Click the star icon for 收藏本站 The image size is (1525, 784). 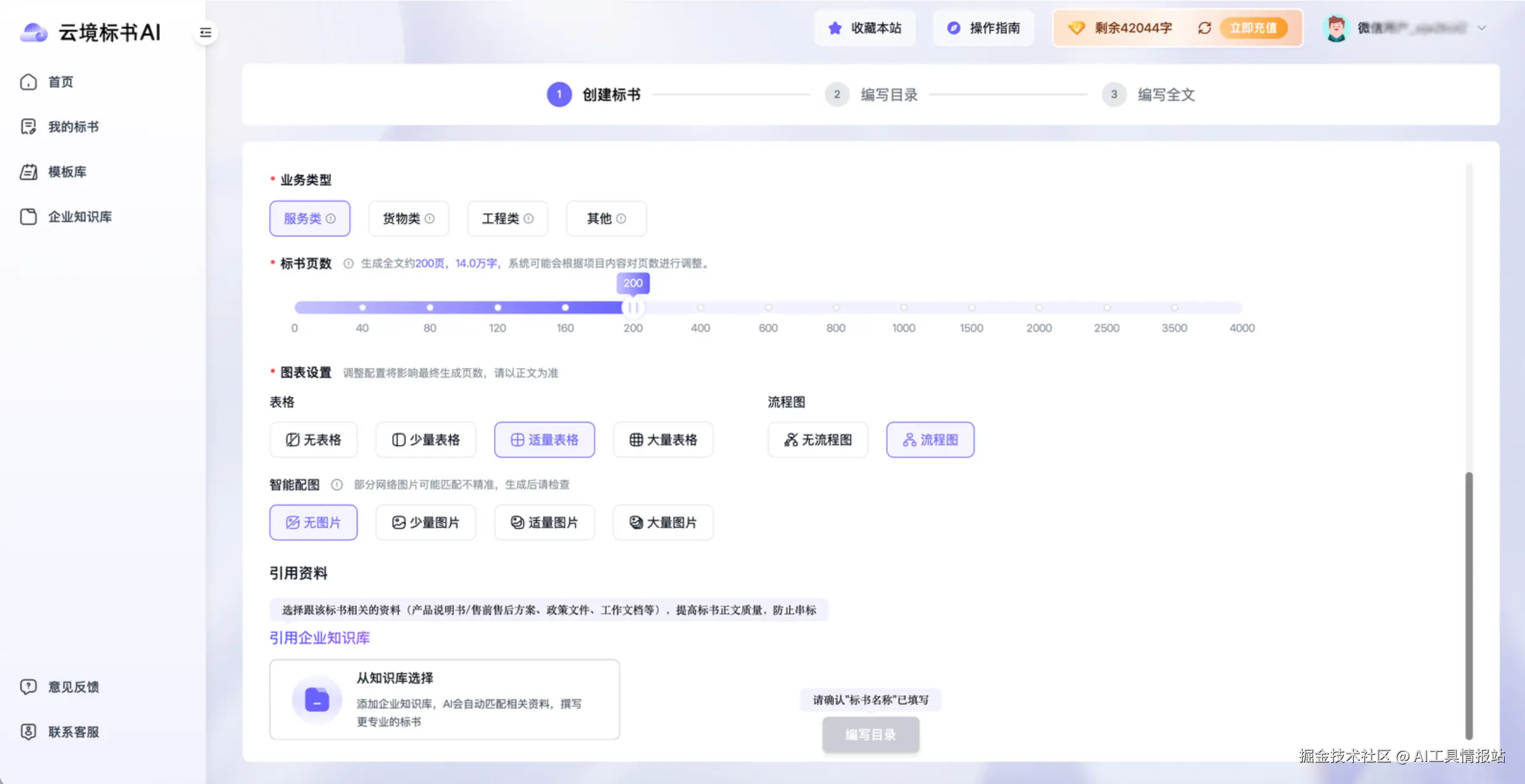[x=835, y=28]
